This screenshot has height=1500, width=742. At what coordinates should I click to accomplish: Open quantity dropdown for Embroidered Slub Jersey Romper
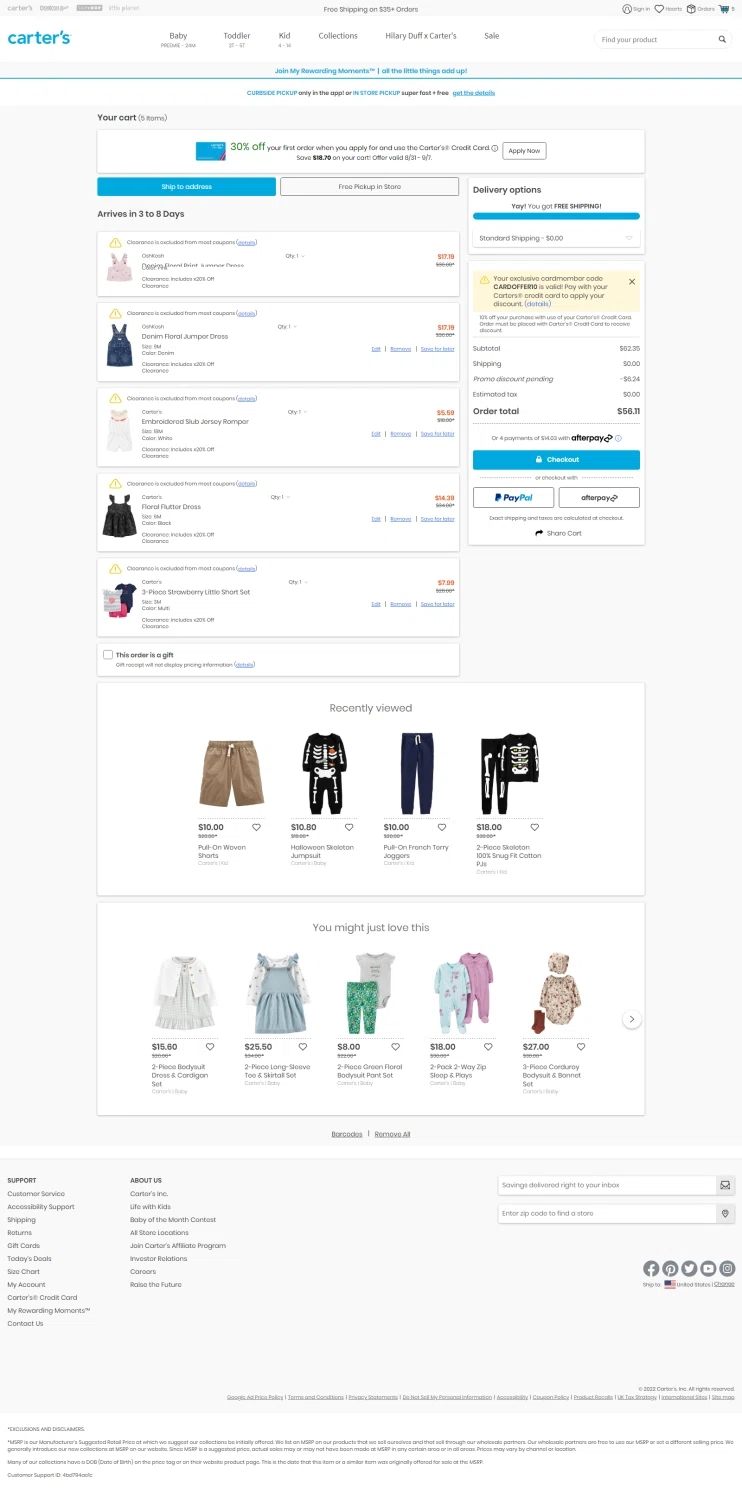point(297,412)
